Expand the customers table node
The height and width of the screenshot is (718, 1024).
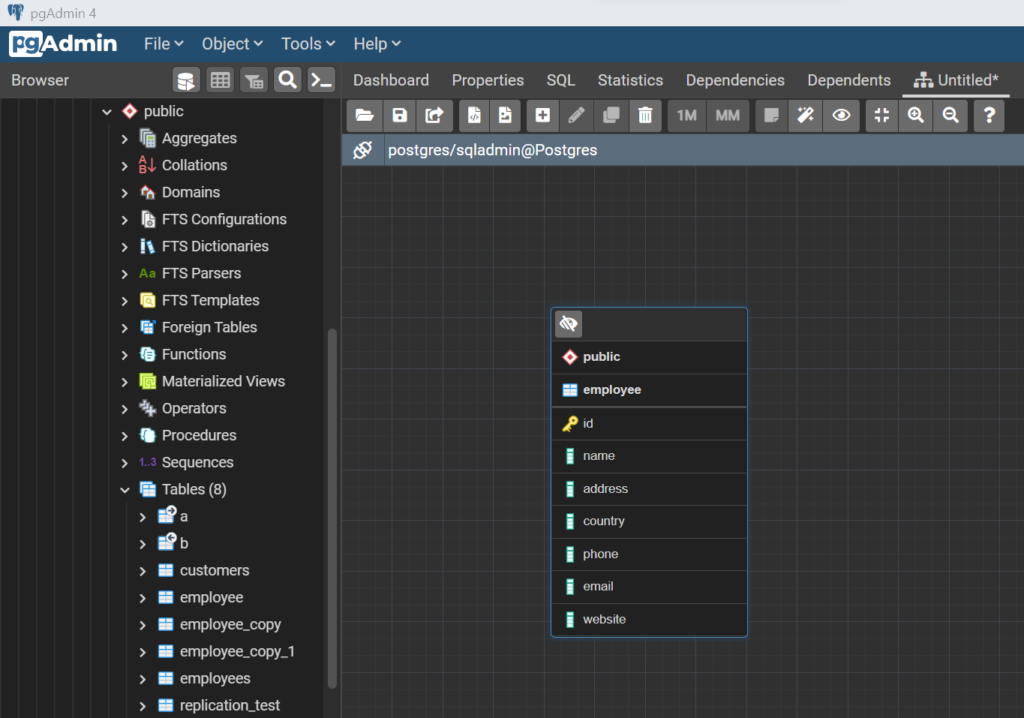pos(142,570)
